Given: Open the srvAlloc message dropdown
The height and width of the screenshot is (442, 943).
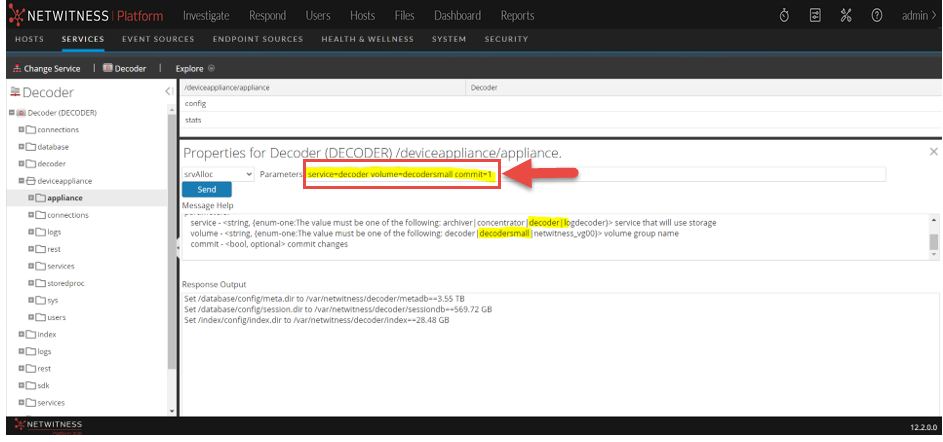Looking at the screenshot, I should pos(218,174).
